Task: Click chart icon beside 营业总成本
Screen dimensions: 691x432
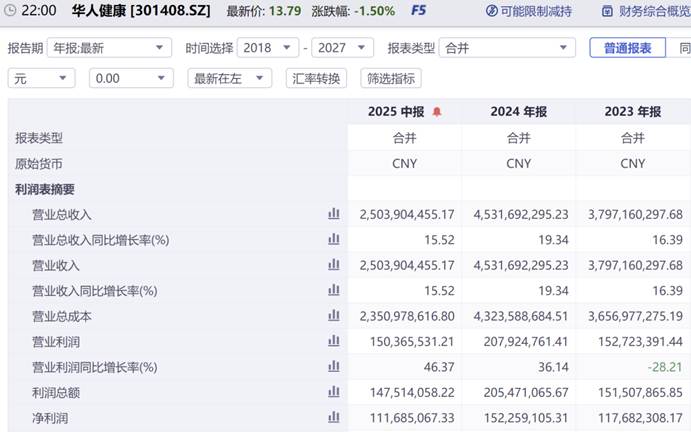Action: click(x=333, y=316)
